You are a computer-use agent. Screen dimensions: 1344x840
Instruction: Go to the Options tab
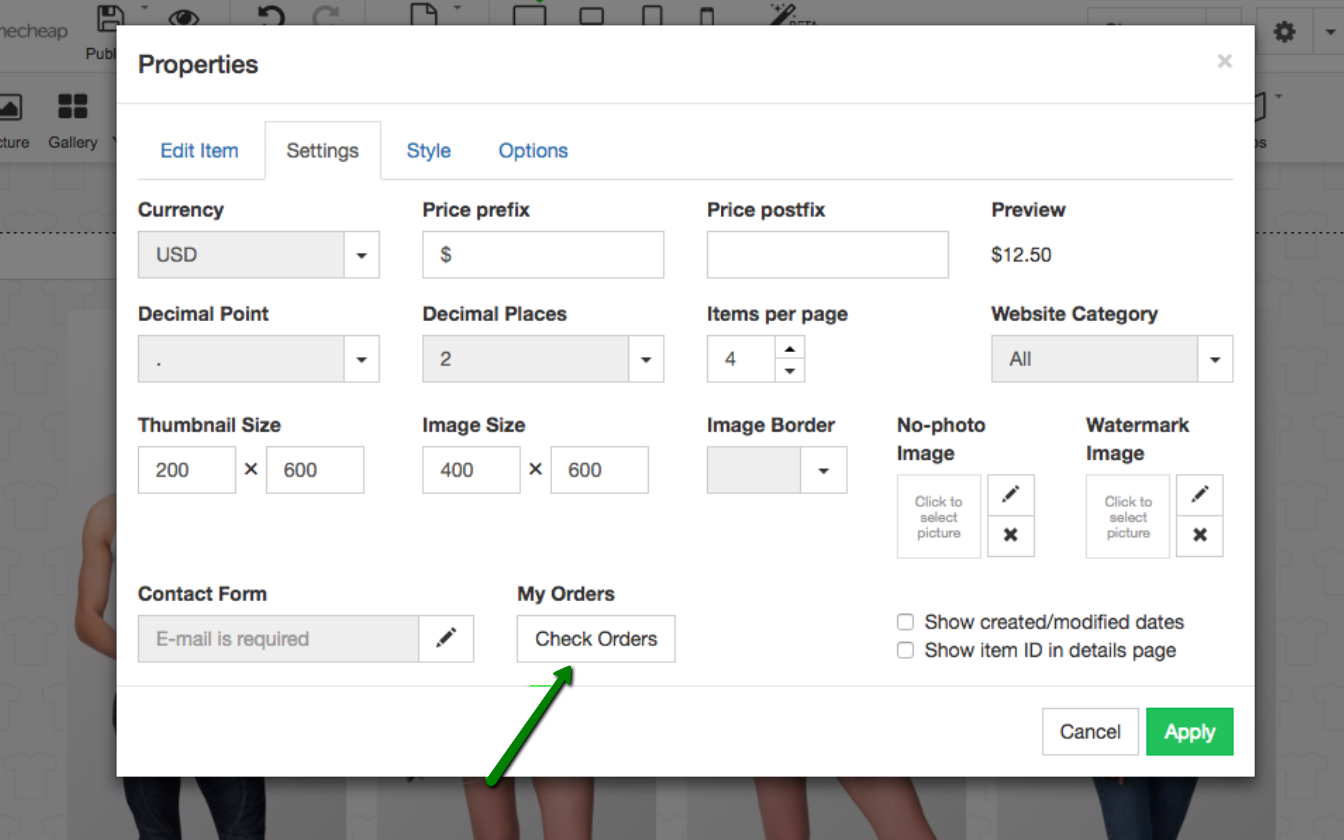coord(533,151)
